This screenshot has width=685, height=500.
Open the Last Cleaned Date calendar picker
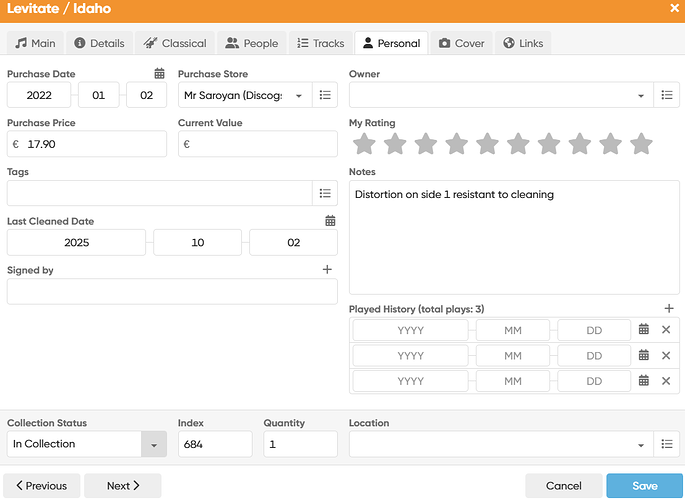coord(330,221)
